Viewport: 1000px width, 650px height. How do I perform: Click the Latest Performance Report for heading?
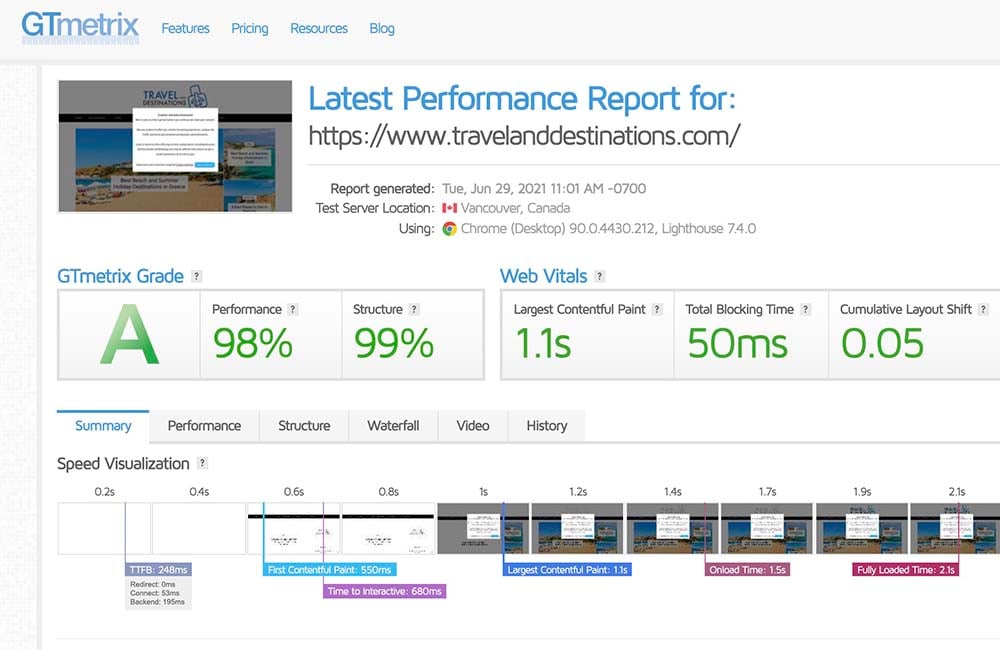(x=522, y=99)
